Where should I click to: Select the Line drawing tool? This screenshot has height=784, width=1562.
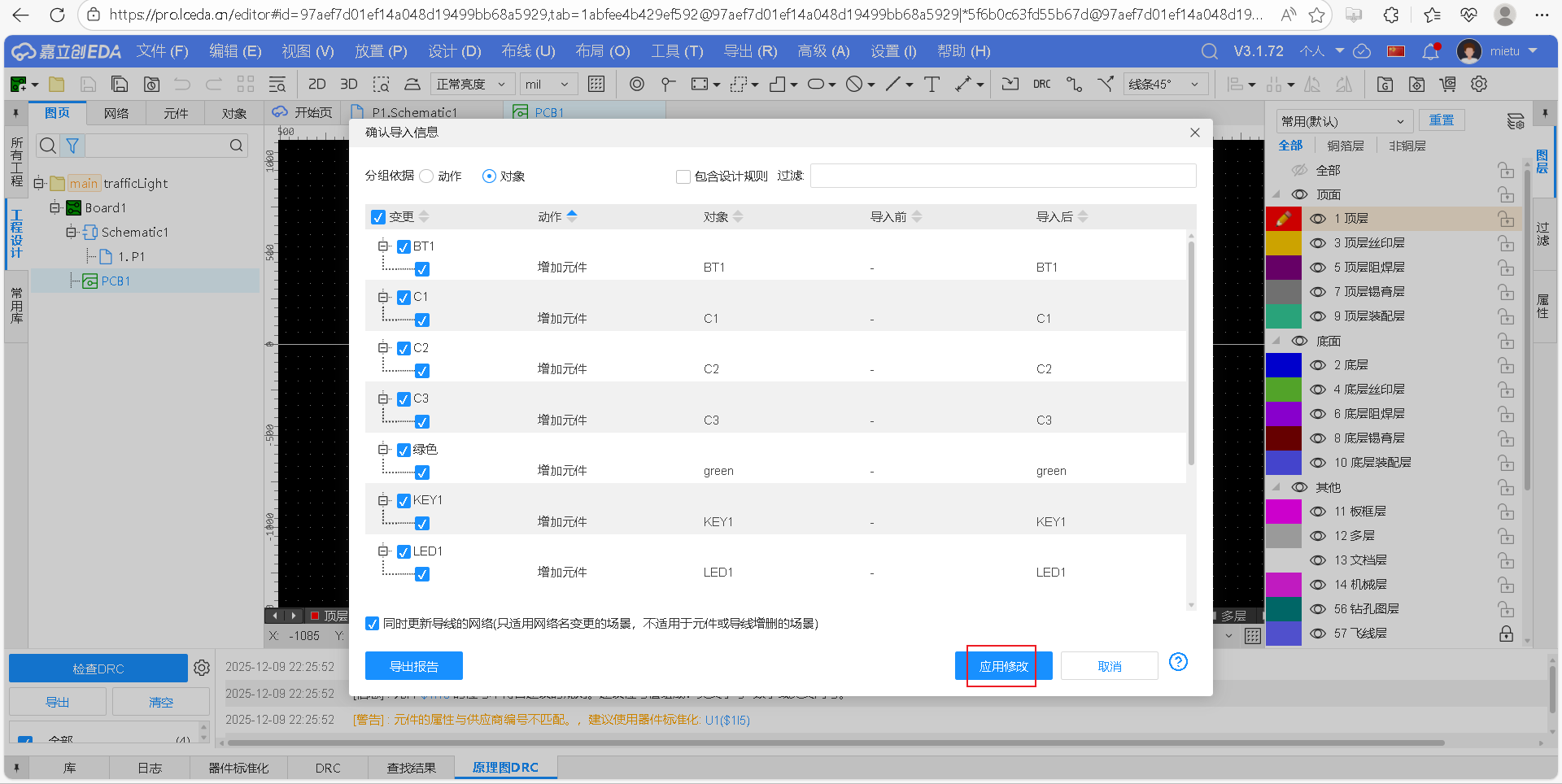point(893,84)
